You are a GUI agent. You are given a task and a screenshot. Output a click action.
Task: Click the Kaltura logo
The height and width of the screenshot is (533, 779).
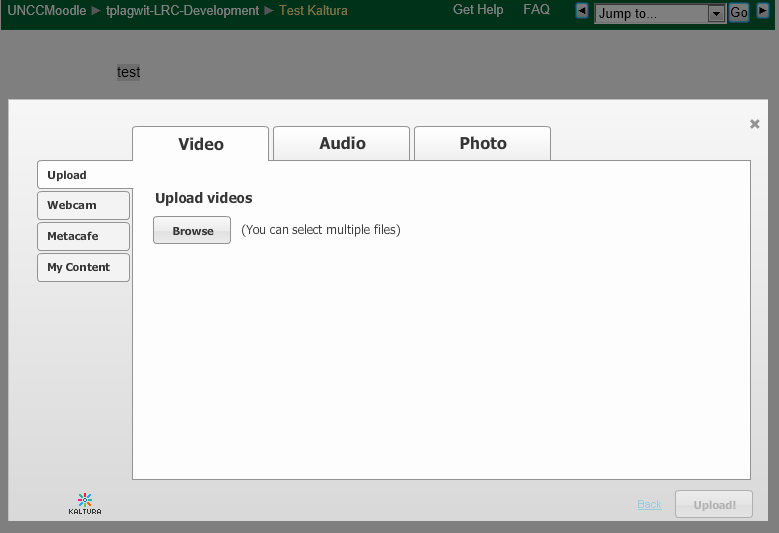[x=85, y=503]
